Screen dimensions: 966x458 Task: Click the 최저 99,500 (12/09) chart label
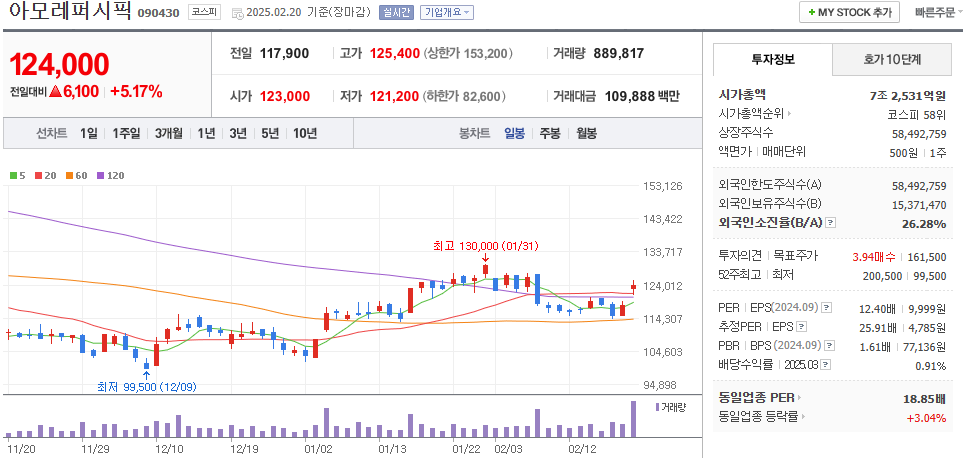[147, 387]
